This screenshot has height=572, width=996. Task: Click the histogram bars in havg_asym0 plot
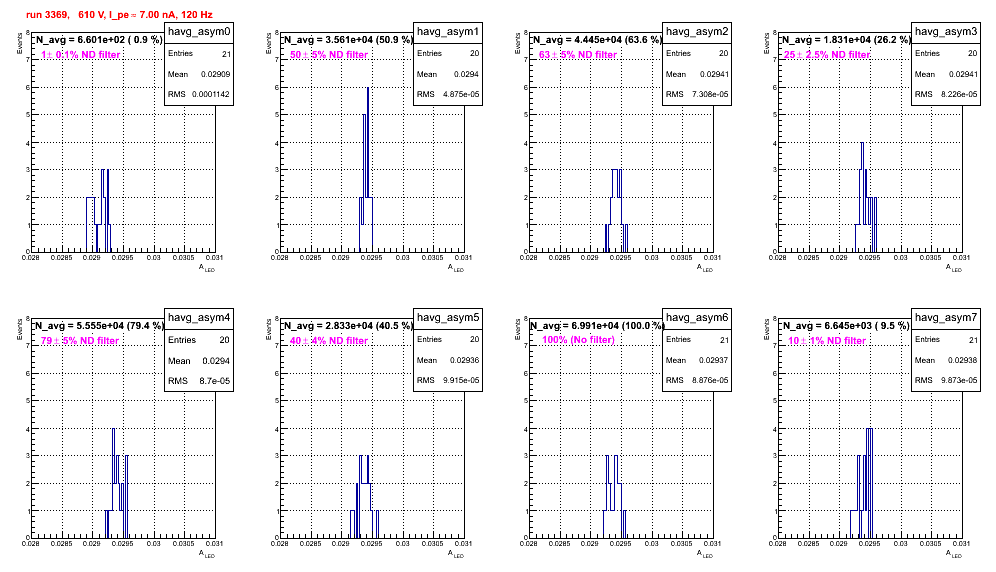[x=98, y=211]
